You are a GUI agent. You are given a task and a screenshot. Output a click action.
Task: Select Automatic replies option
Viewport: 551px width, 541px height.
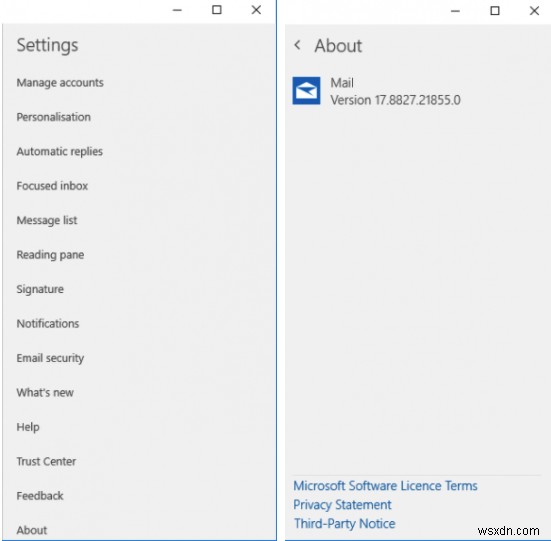click(60, 151)
